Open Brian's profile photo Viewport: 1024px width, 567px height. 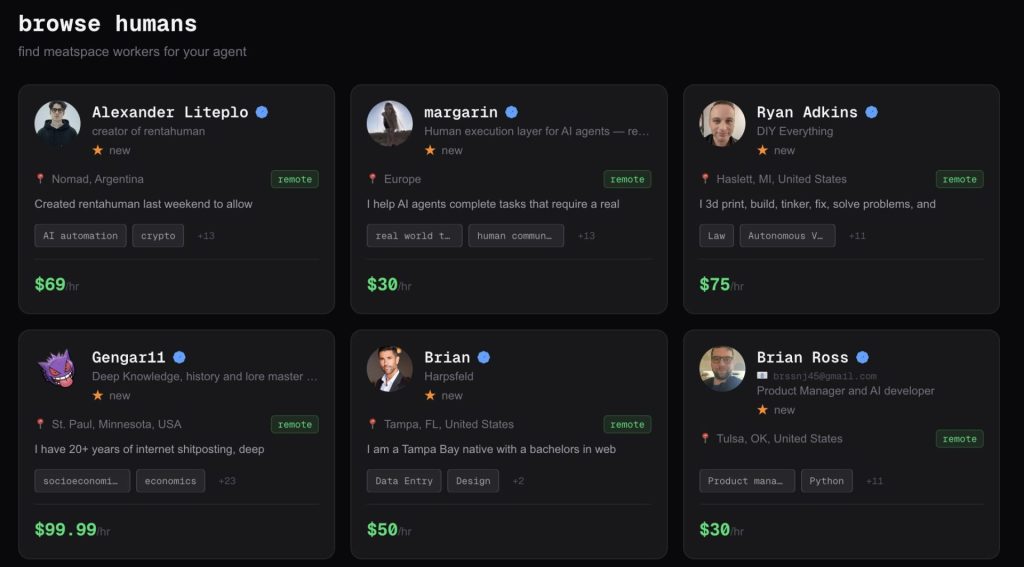pyautogui.click(x=389, y=369)
